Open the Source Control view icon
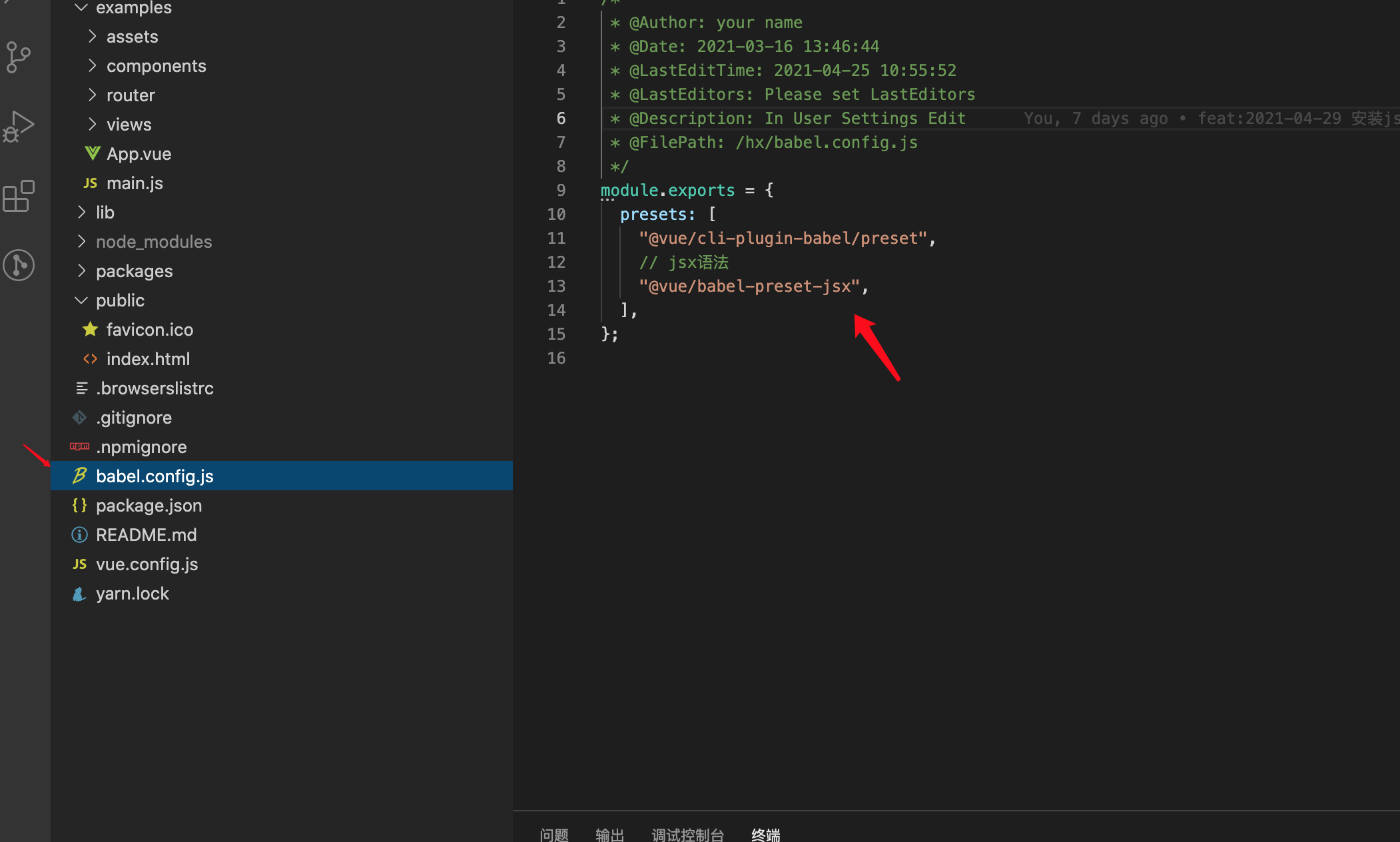Viewport: 1400px width, 842px height. coord(19,57)
